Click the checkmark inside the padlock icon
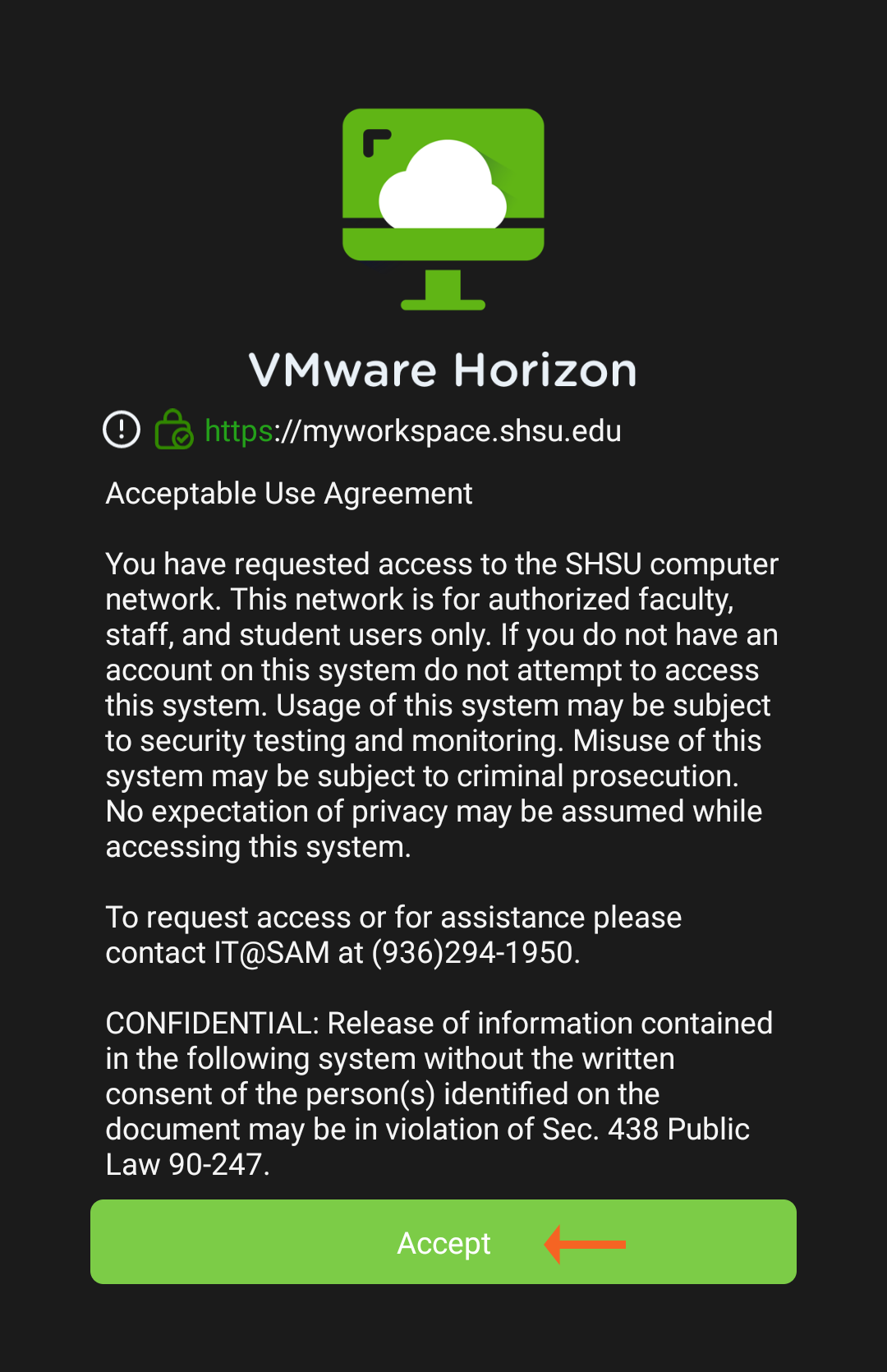The width and height of the screenshot is (887, 1372). pos(180,438)
